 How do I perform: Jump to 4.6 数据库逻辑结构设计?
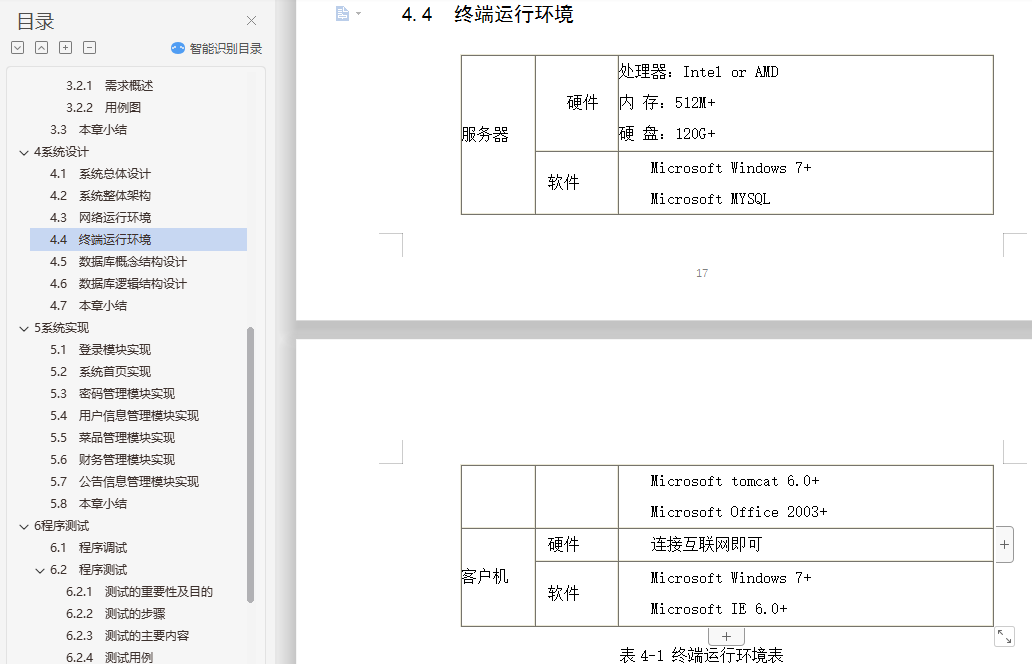pos(118,284)
